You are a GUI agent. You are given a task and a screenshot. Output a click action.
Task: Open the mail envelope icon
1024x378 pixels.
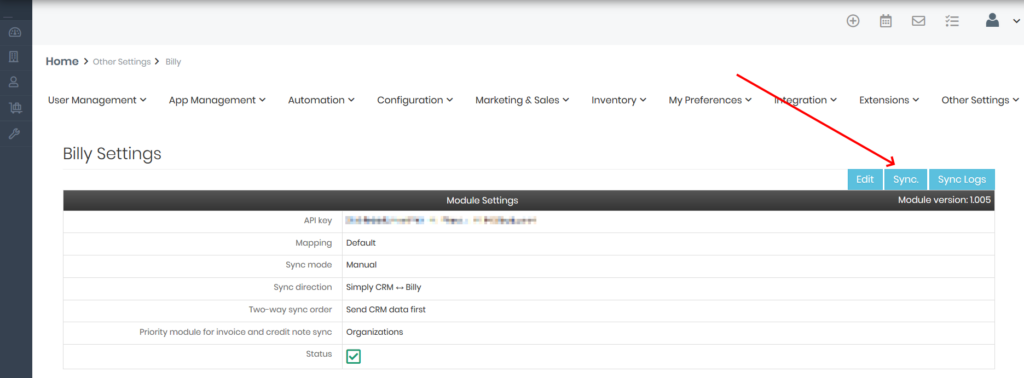(x=918, y=21)
